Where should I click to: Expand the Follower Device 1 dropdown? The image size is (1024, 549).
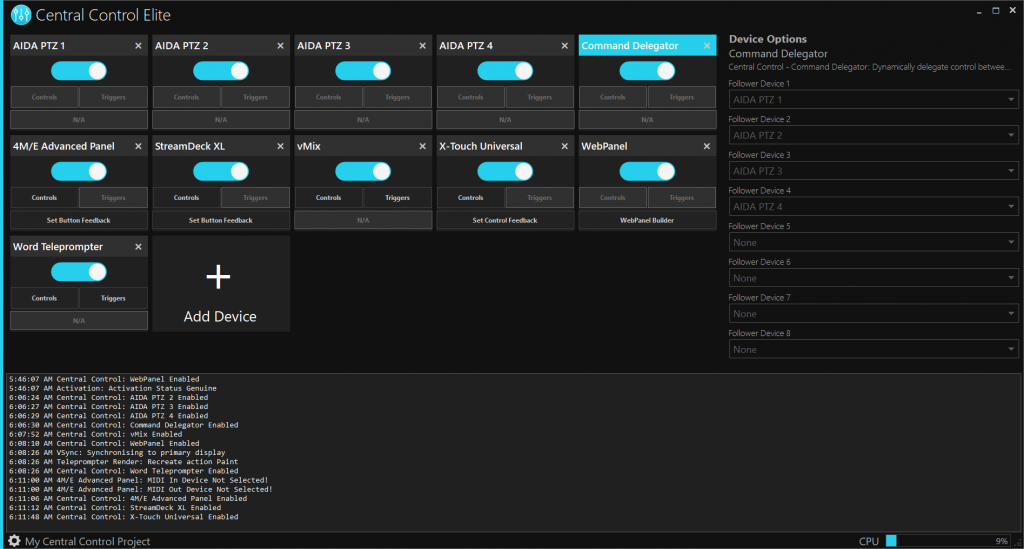coord(873,99)
